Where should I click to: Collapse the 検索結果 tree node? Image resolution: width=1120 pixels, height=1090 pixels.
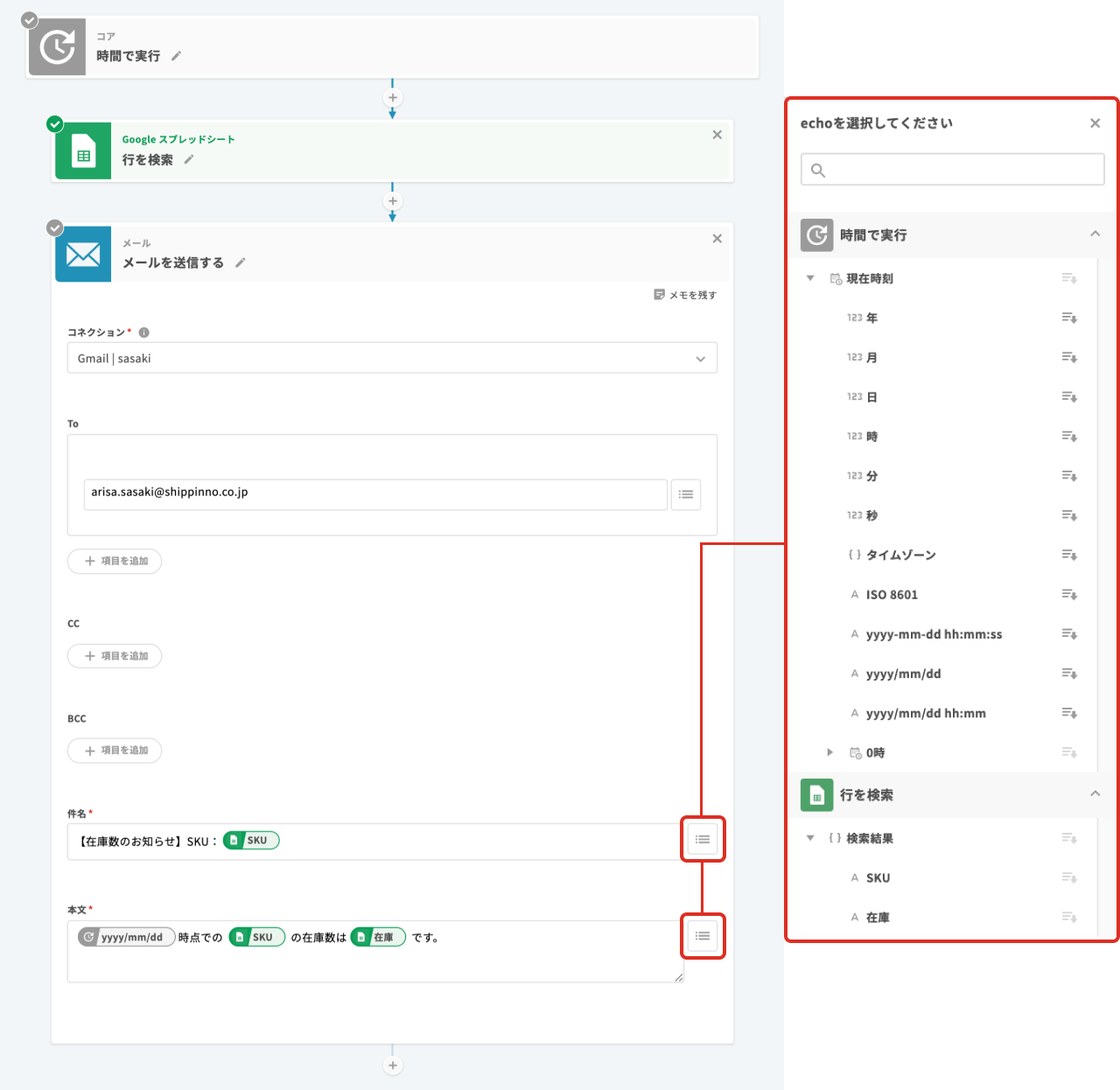[810, 838]
